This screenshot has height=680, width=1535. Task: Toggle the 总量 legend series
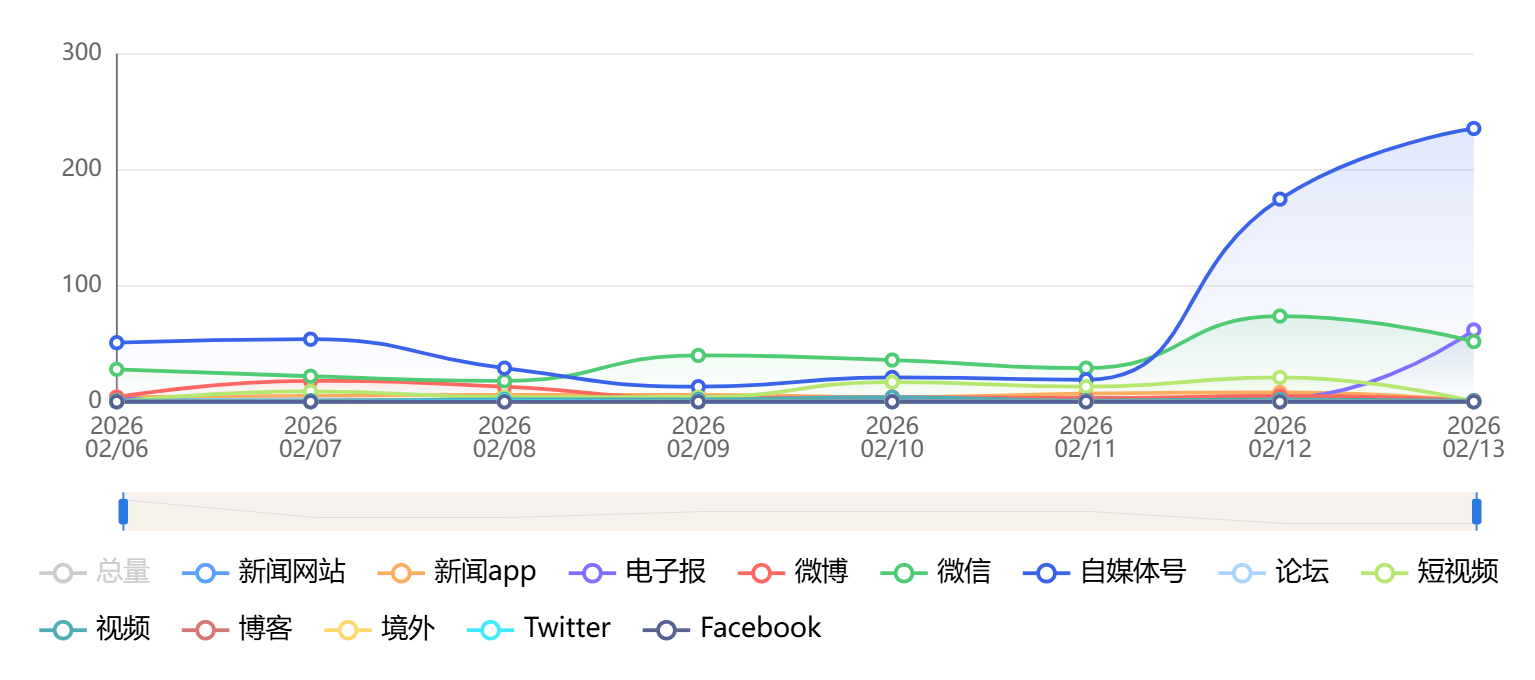tap(95, 573)
